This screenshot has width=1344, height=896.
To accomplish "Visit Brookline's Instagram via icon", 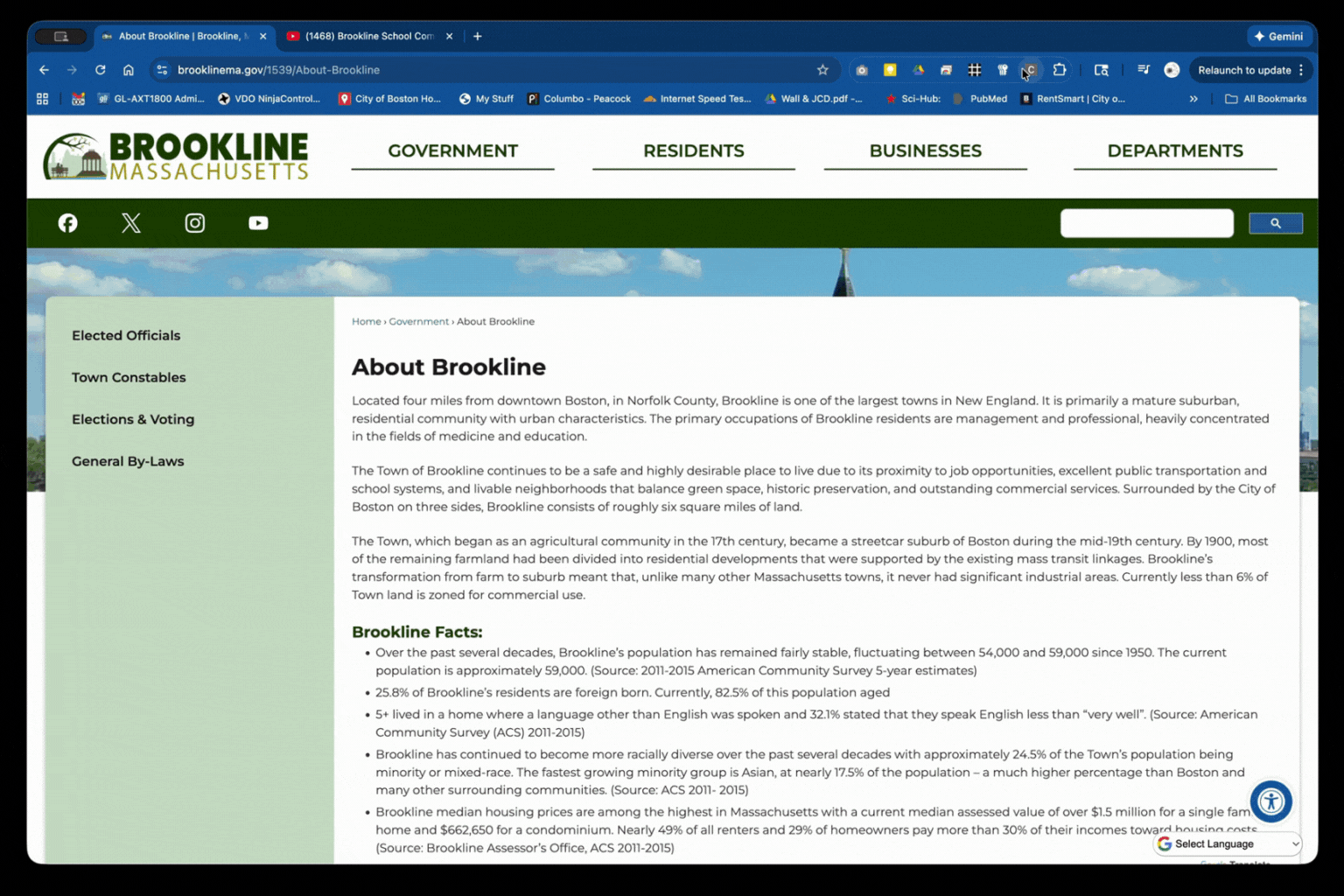I will point(195,223).
